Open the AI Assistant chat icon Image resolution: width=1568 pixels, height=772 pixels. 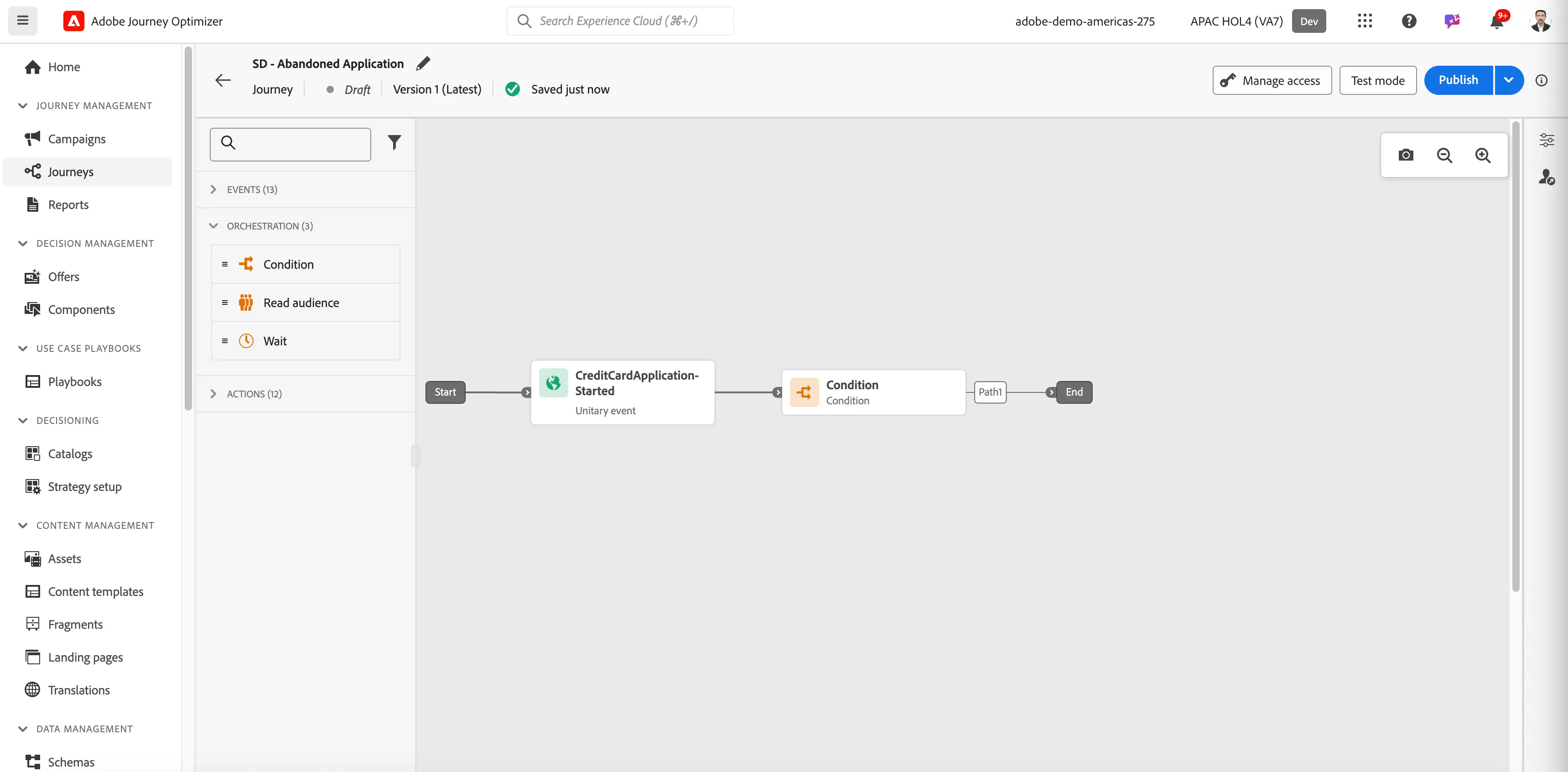coord(1452,21)
